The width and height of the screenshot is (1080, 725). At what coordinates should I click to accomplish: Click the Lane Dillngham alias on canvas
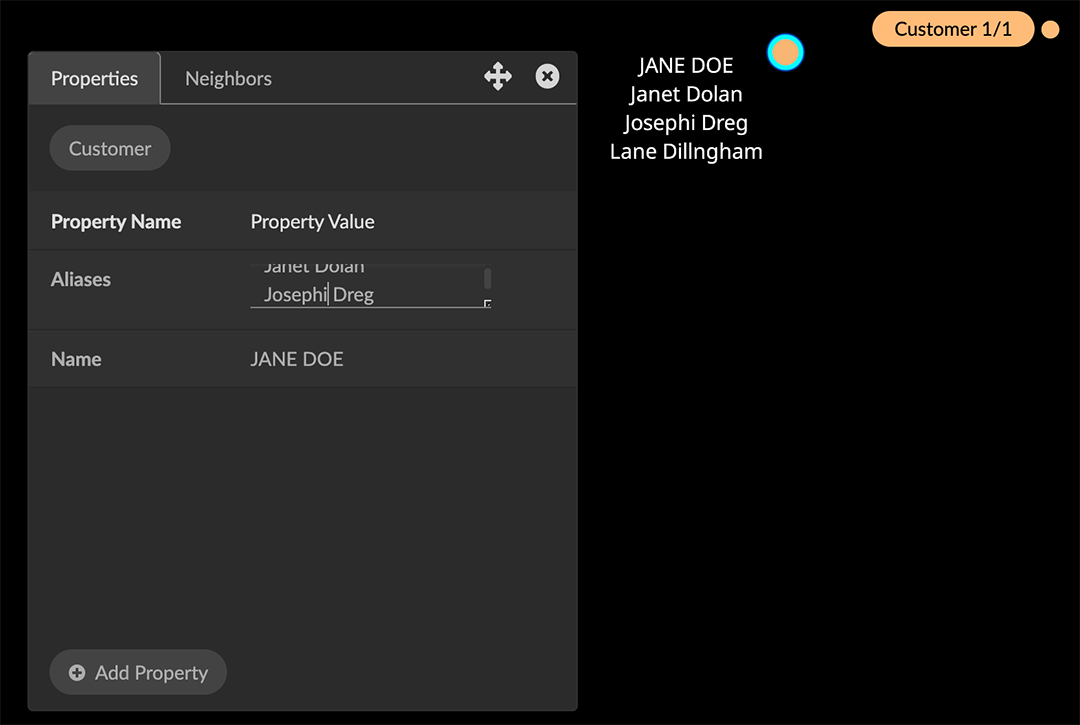pos(686,152)
